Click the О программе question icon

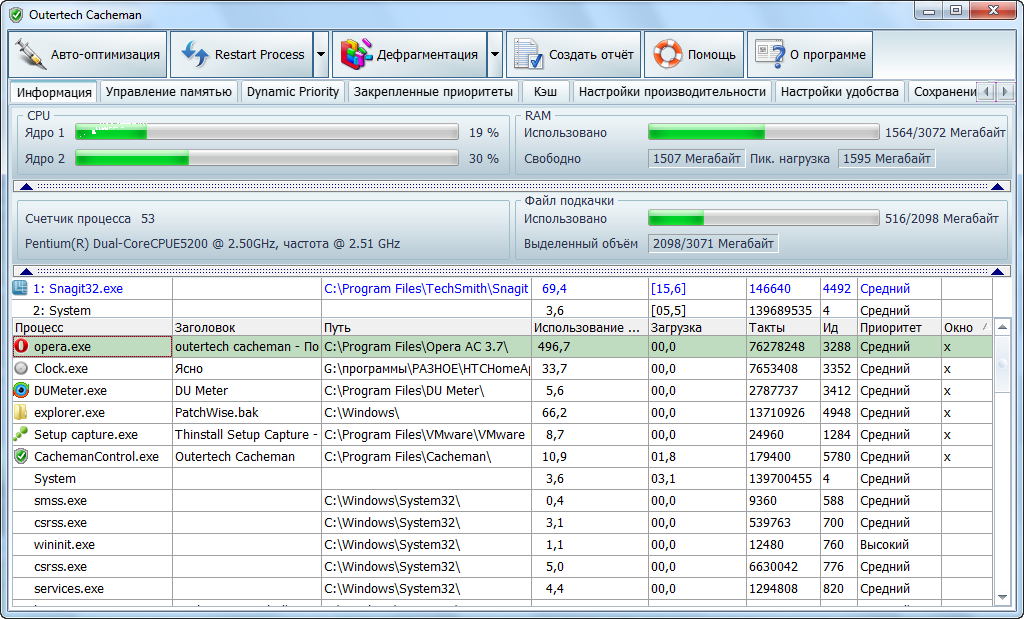point(770,54)
